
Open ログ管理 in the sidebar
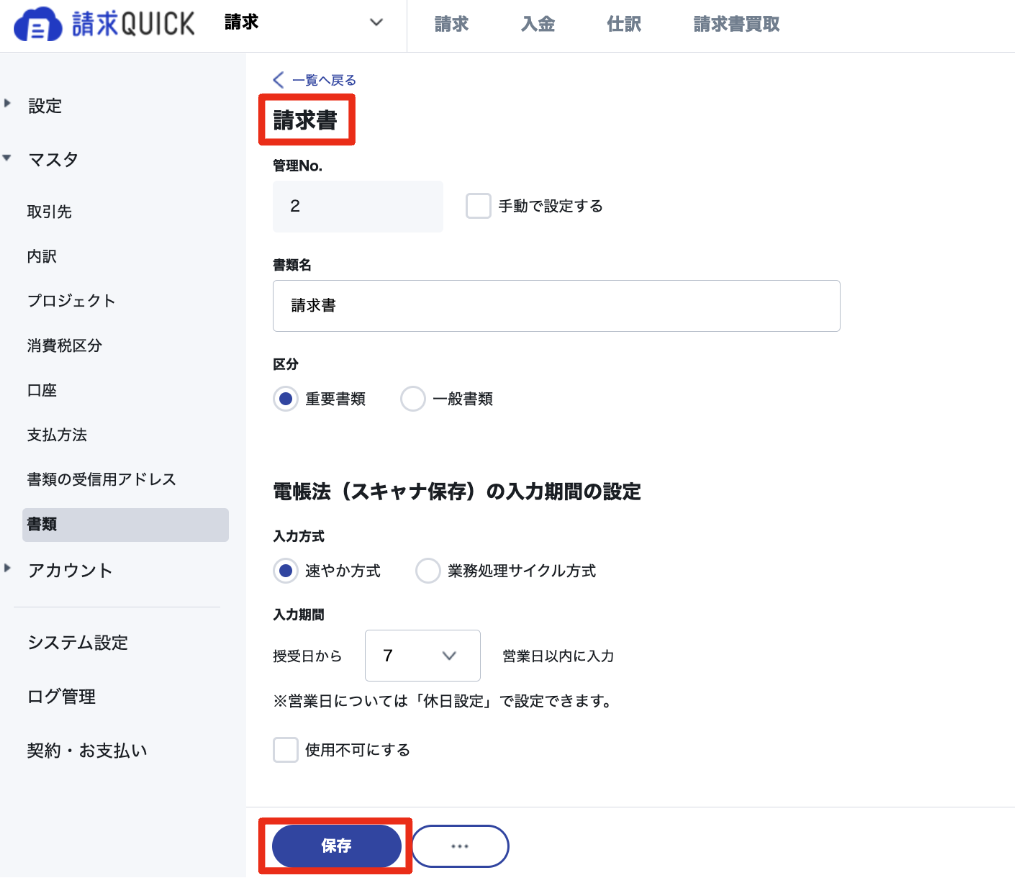tap(61, 697)
